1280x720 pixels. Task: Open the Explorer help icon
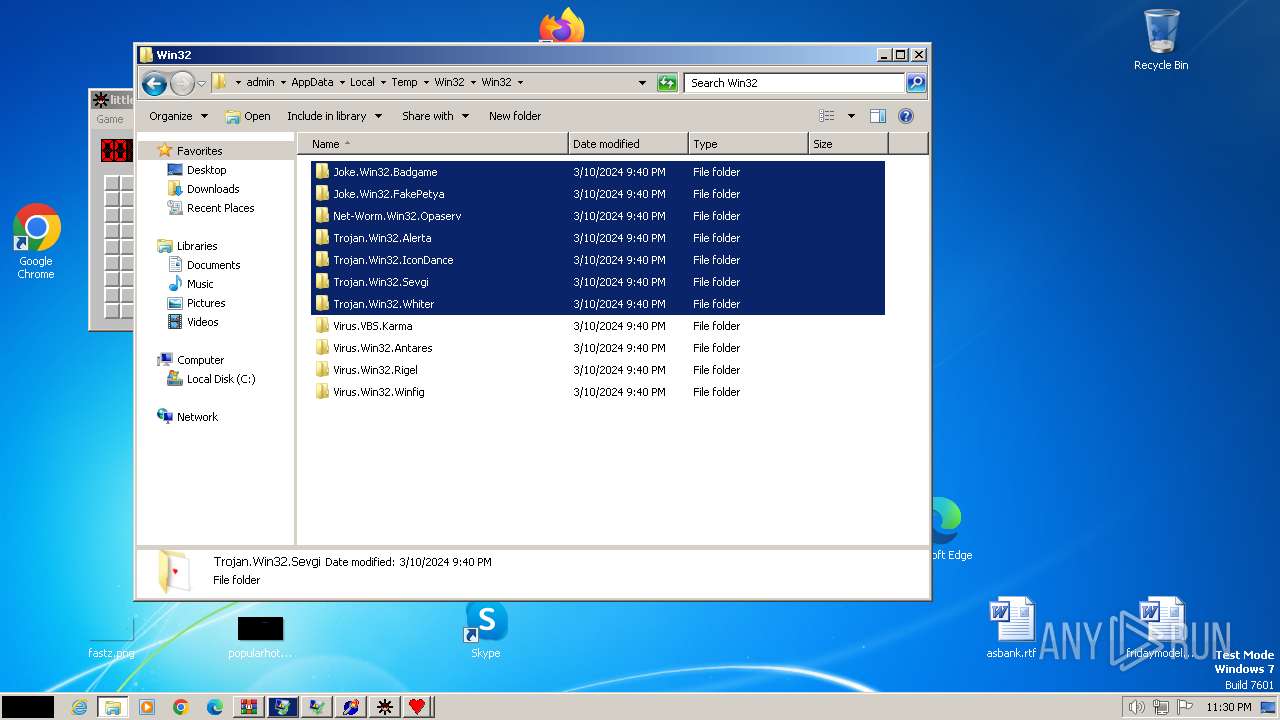pyautogui.click(x=906, y=116)
